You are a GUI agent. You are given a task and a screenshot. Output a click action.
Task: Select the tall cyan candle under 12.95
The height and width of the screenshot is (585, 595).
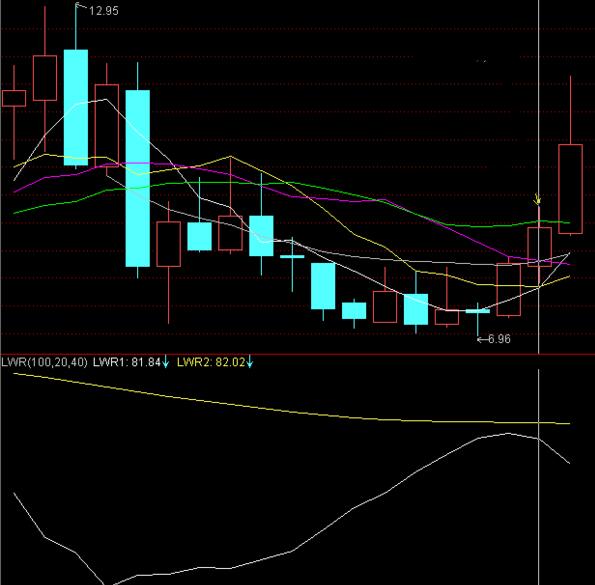pos(76,108)
